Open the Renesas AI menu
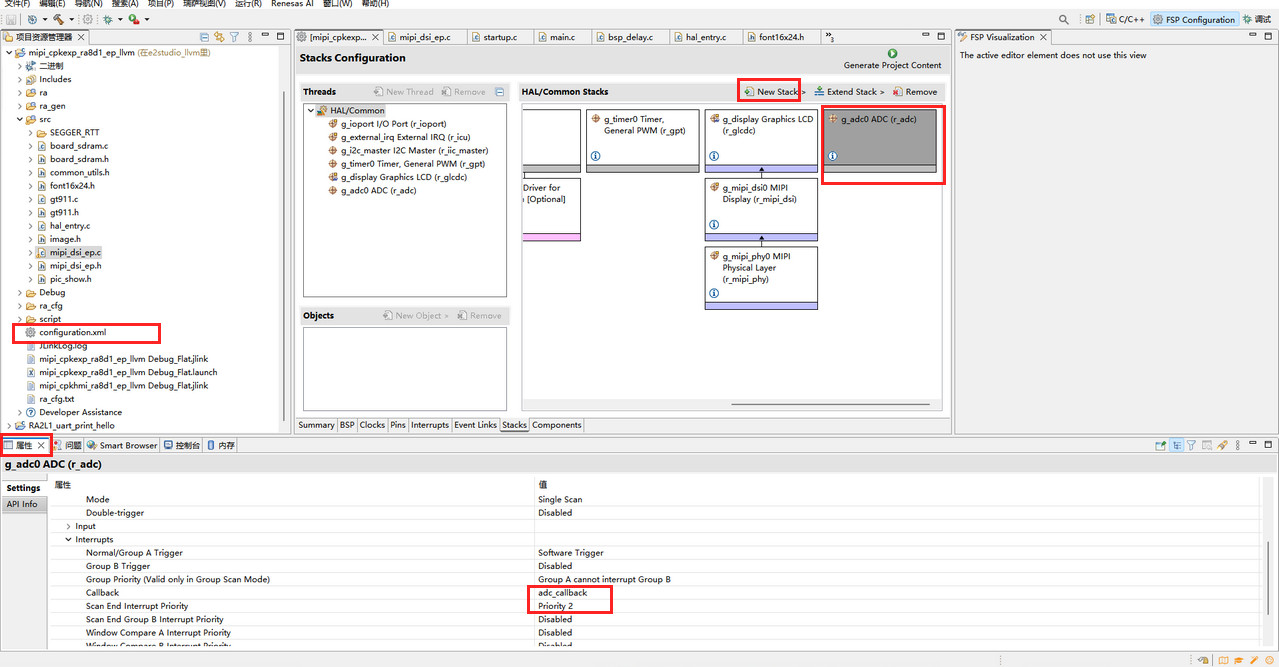This screenshot has width=1279, height=667. pyautogui.click(x=293, y=4)
